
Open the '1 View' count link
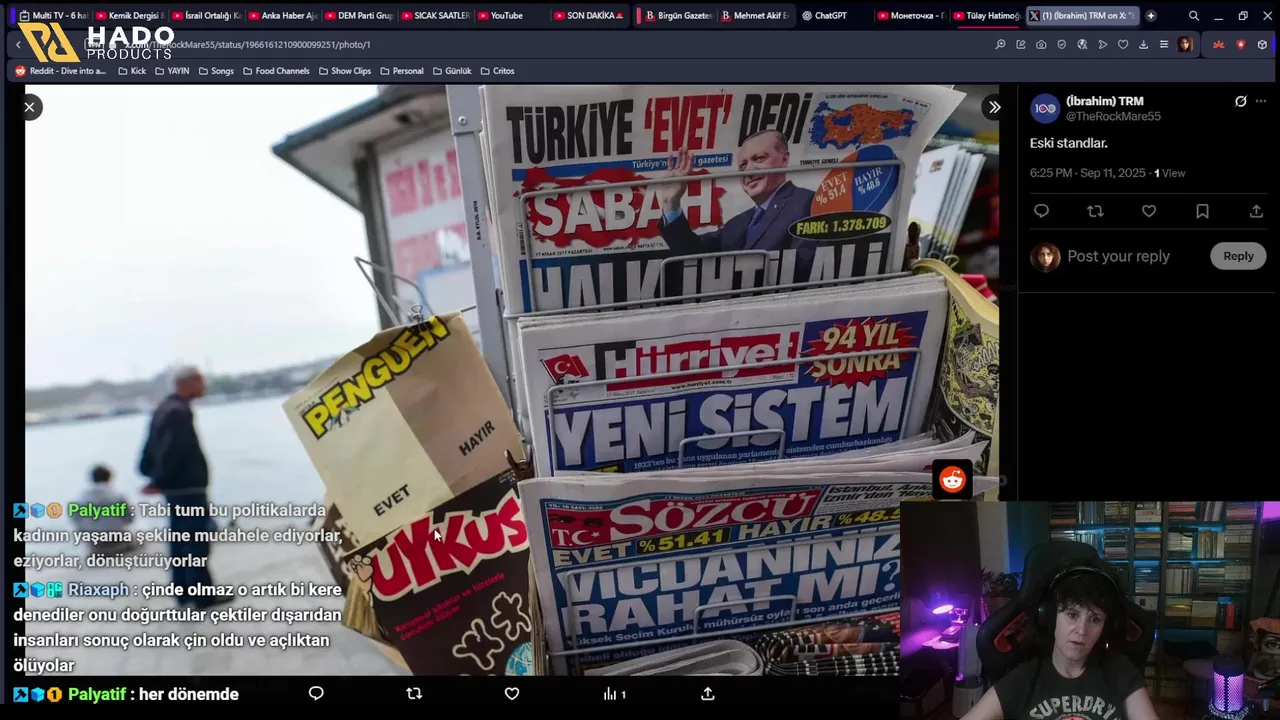pyautogui.click(x=1170, y=173)
